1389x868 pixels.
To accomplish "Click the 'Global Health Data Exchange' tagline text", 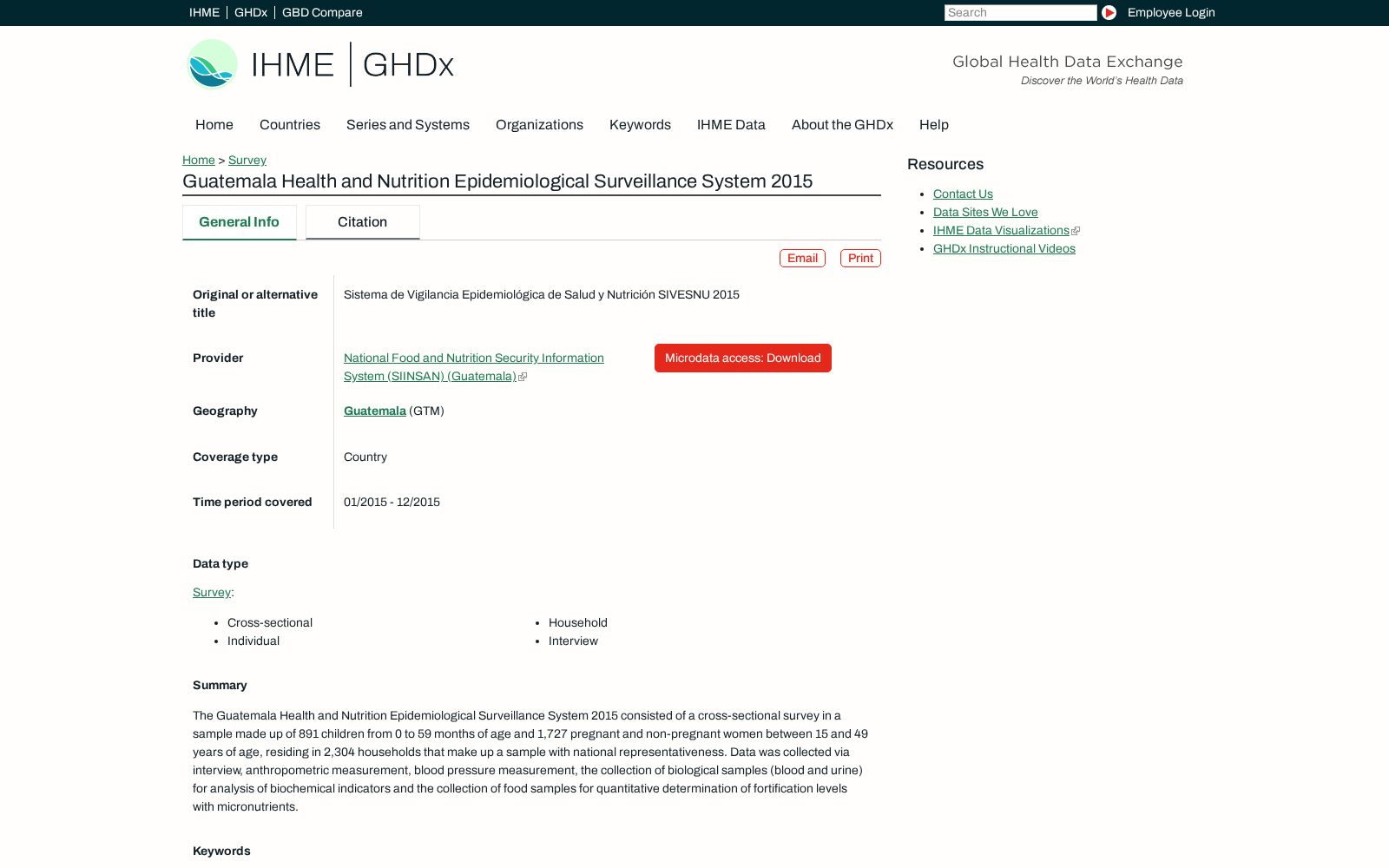I will tap(1068, 62).
